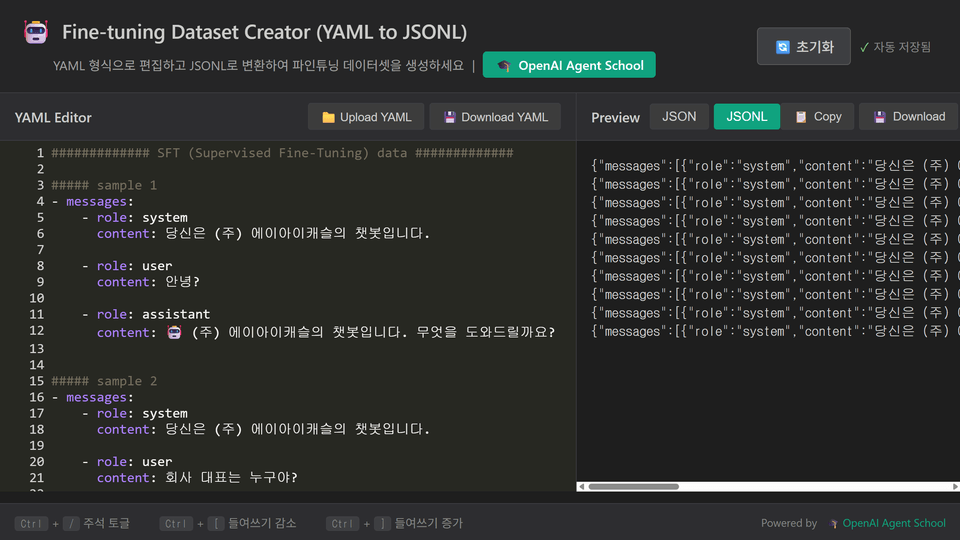Click the 'Preview' panel label

click(x=615, y=118)
